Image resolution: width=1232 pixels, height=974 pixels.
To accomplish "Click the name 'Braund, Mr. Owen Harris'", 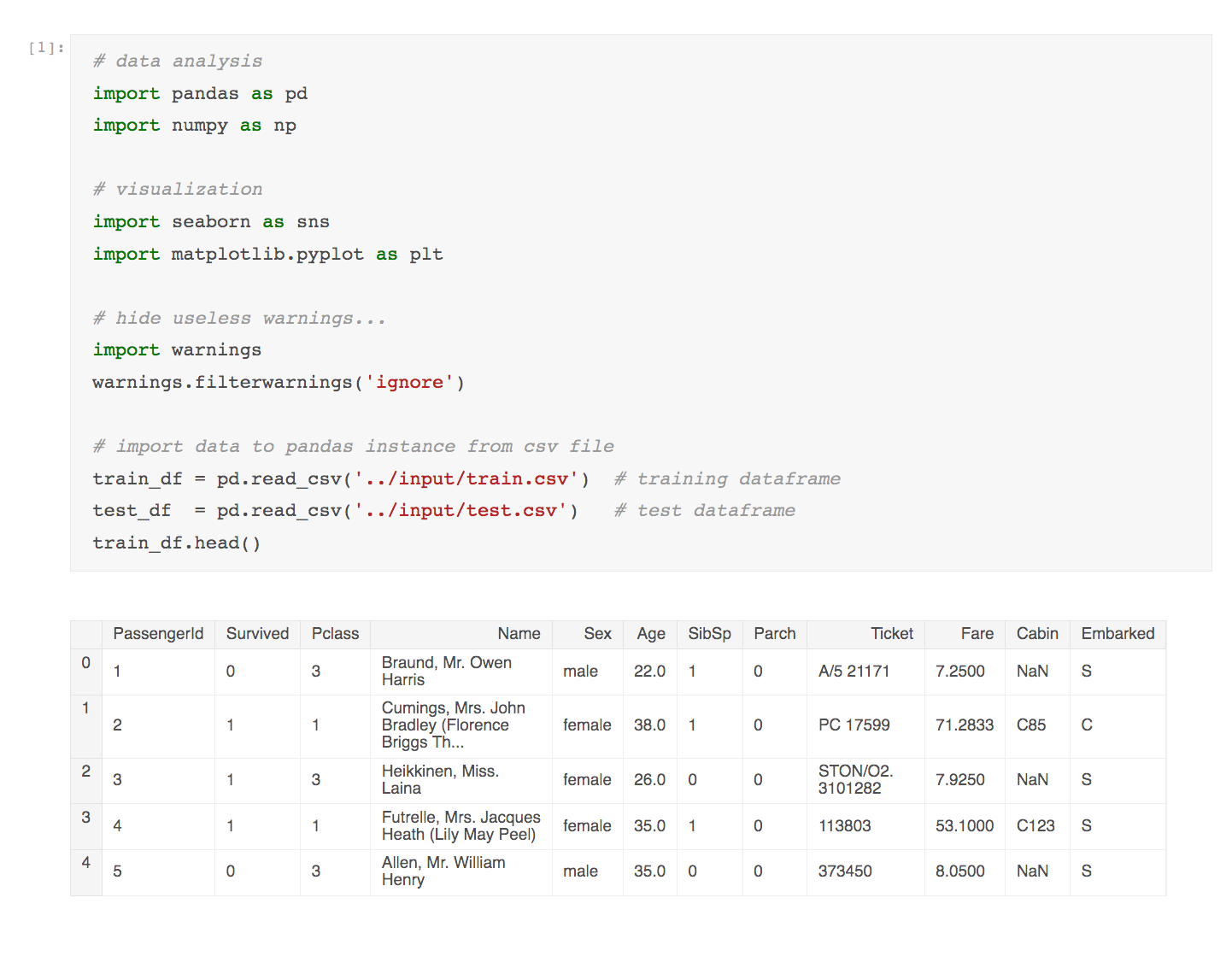I will coord(447,672).
